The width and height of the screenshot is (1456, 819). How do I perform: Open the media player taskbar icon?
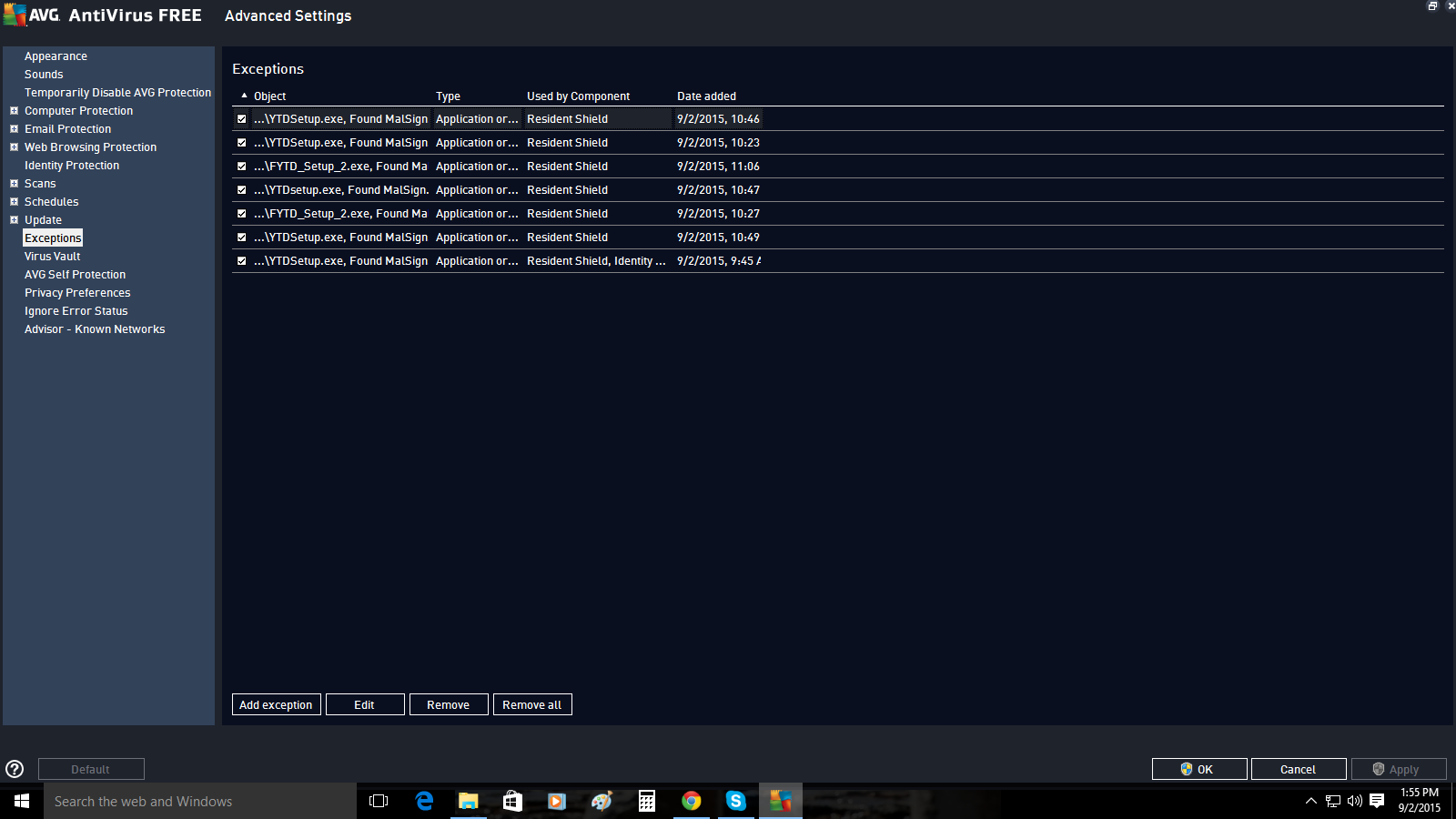(x=557, y=801)
